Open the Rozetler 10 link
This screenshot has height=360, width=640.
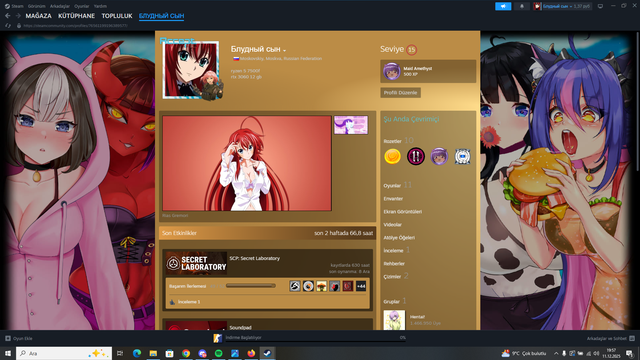(x=398, y=141)
